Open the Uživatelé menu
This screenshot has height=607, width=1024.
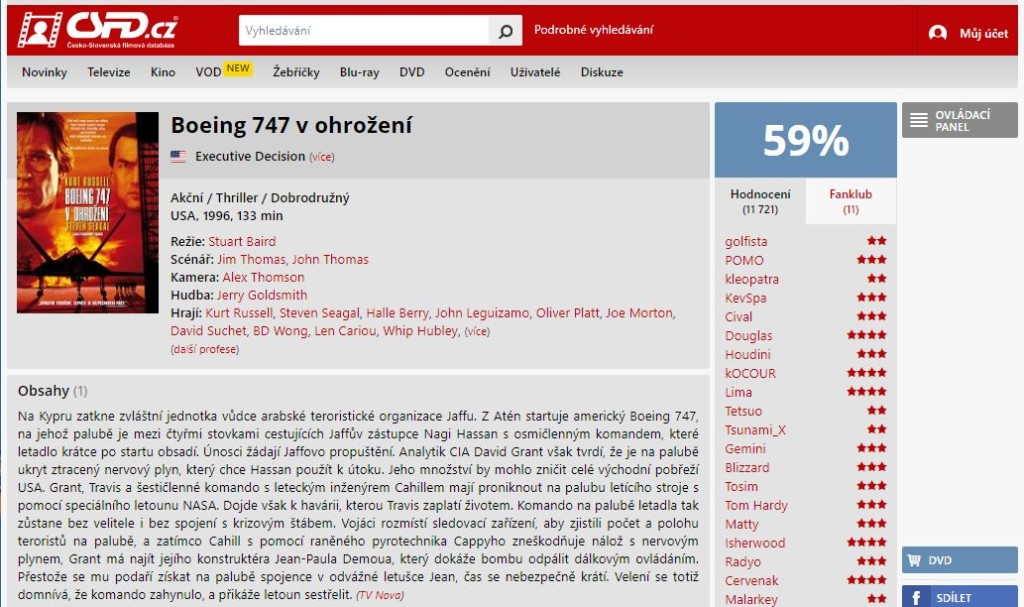(535, 72)
